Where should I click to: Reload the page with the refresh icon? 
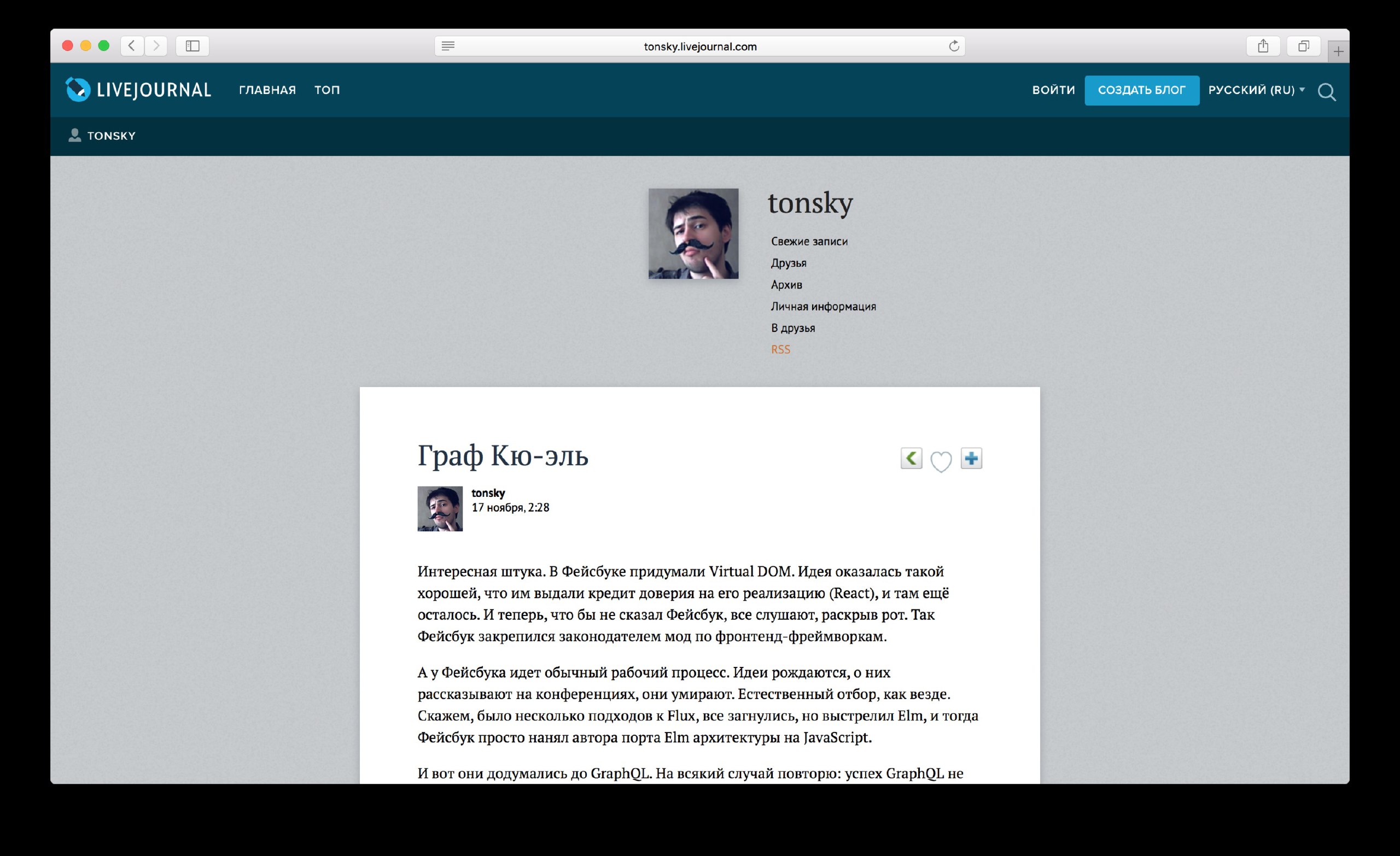pos(954,46)
